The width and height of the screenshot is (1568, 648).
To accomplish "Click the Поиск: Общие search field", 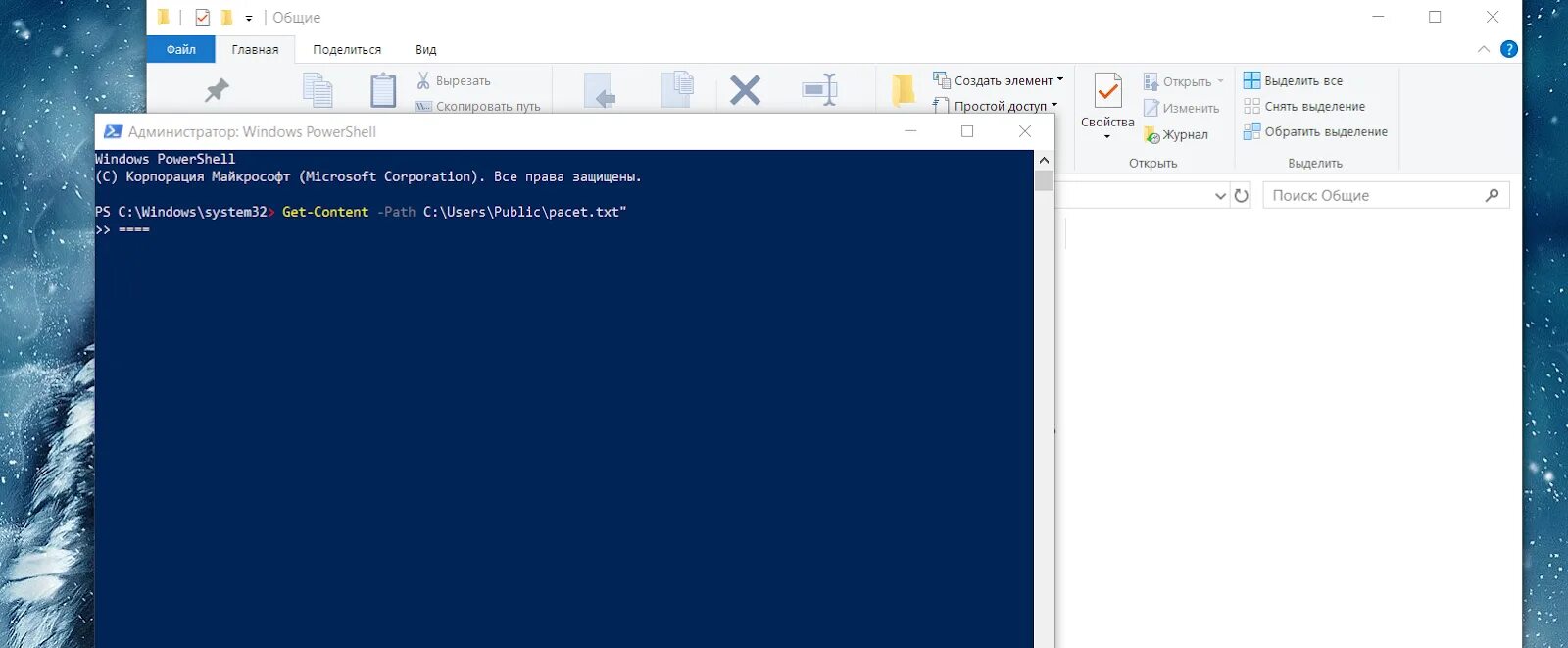I will click(x=1386, y=195).
